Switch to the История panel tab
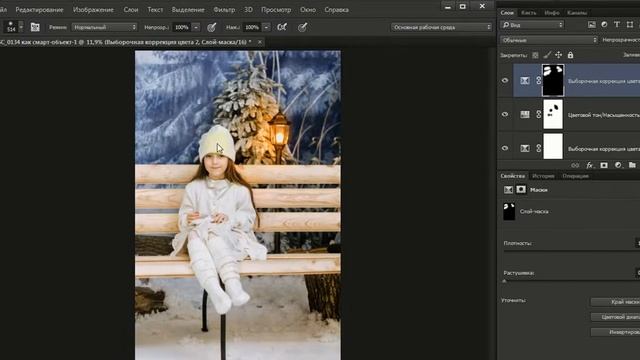This screenshot has width=640, height=360. point(543,176)
